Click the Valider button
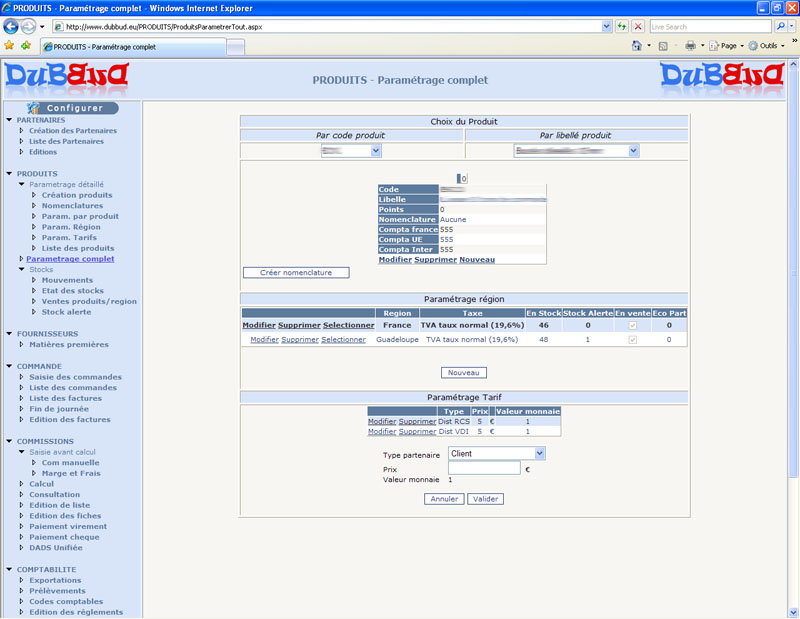800x619 pixels. [x=485, y=499]
